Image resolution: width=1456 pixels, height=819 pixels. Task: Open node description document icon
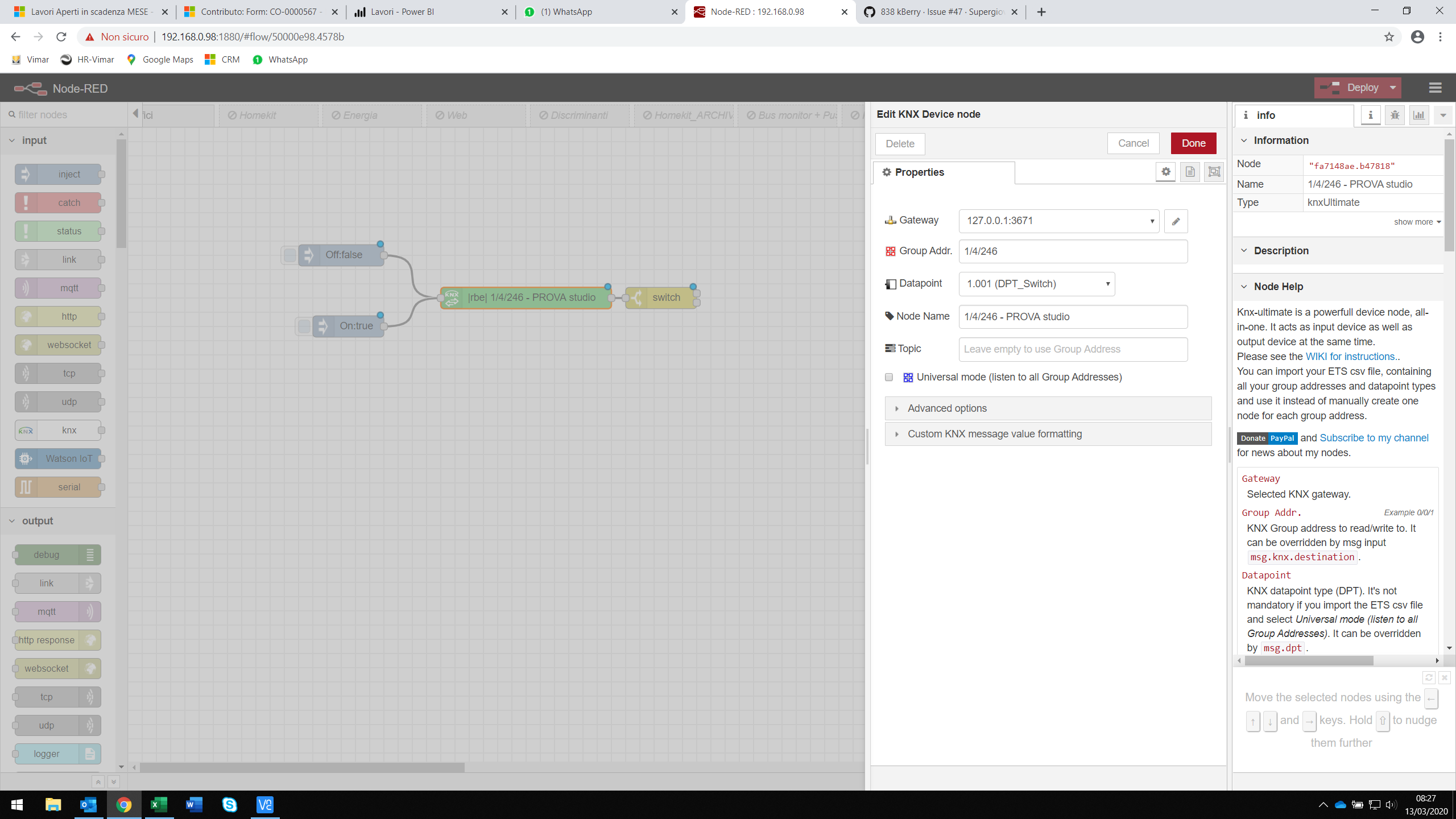(x=1190, y=172)
